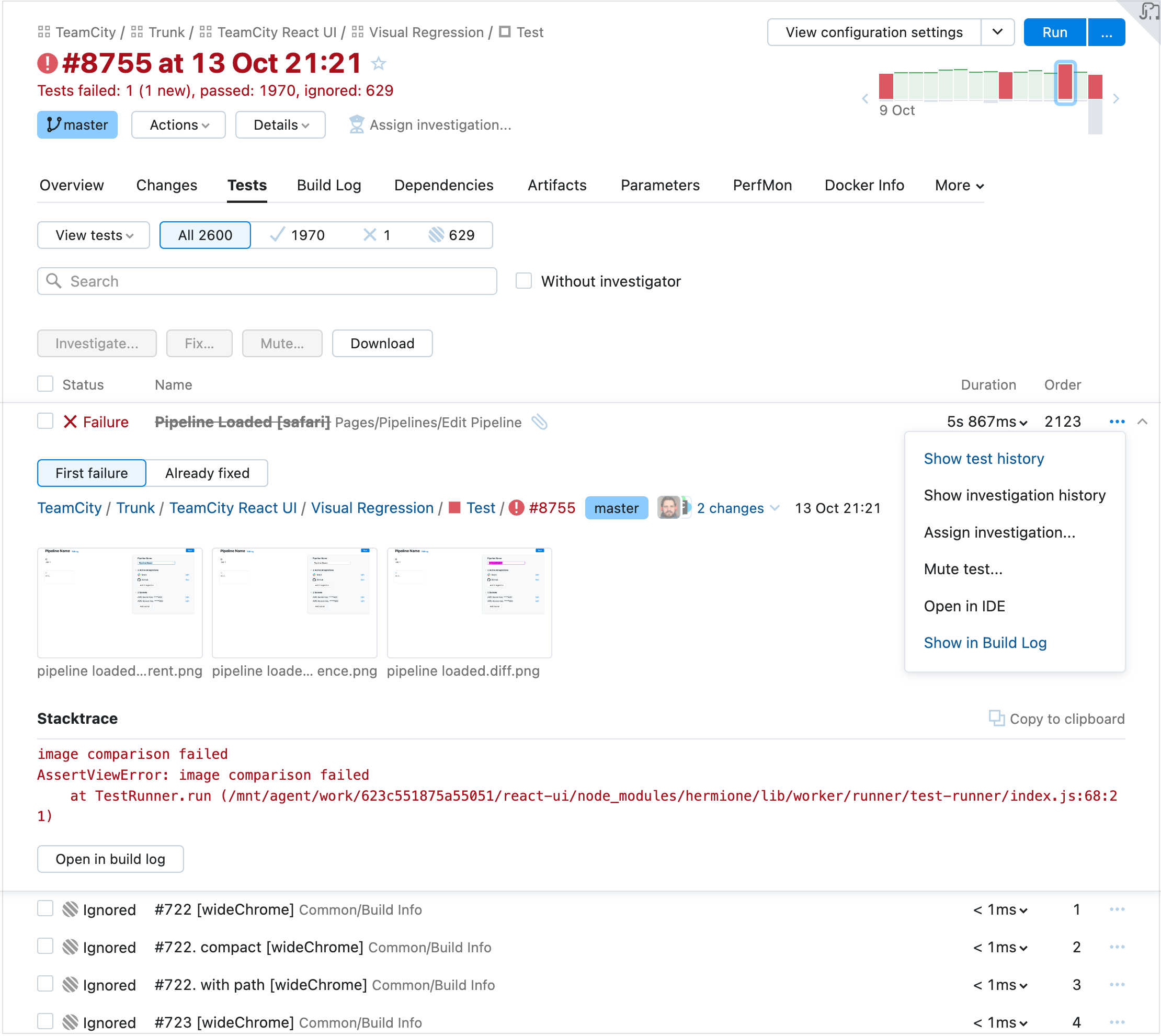
Task: Click the Copy to clipboard icon for Stacktrace
Action: (x=997, y=719)
